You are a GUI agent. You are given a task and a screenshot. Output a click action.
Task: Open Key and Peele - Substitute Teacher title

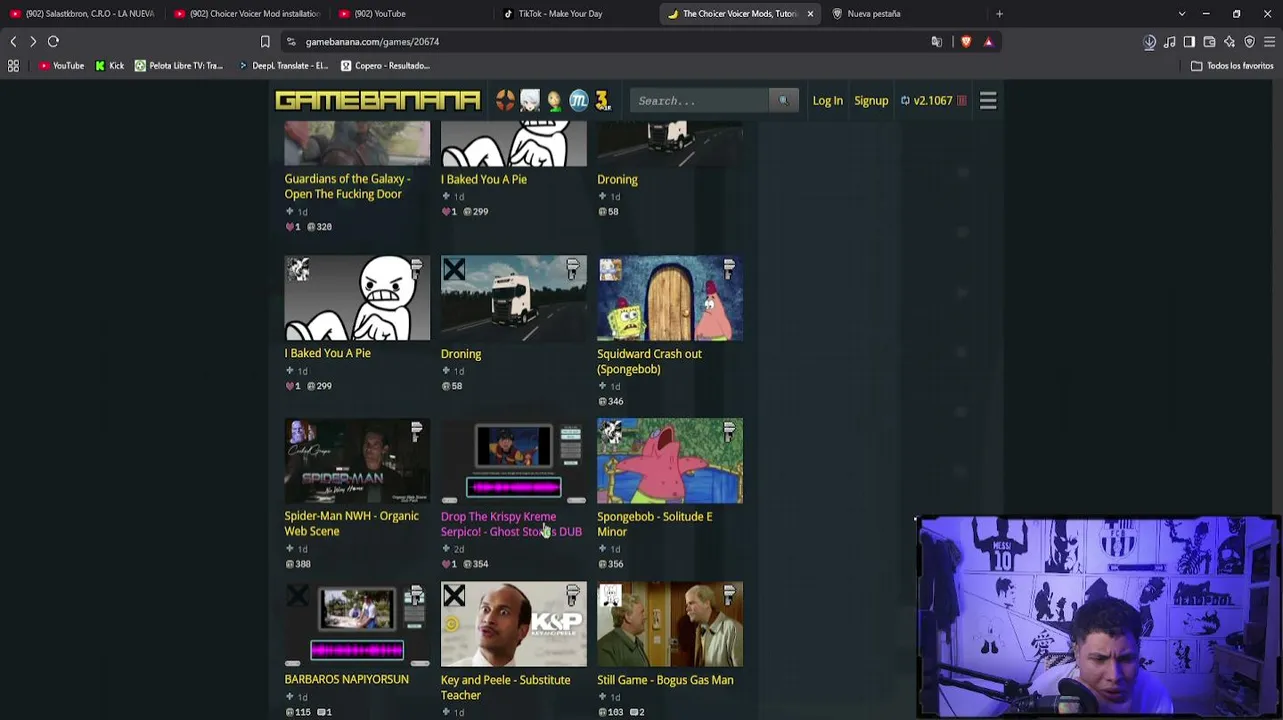tap(506, 688)
